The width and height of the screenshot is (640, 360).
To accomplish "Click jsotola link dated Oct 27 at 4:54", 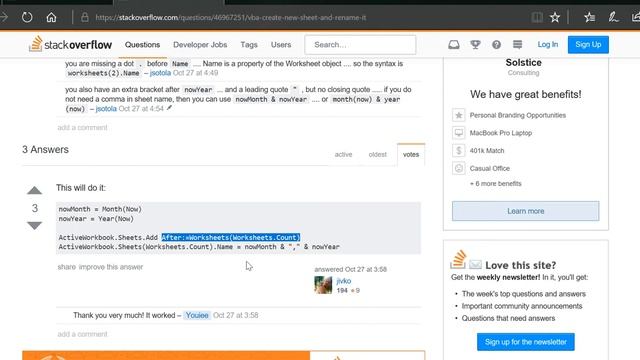I will click(106, 109).
